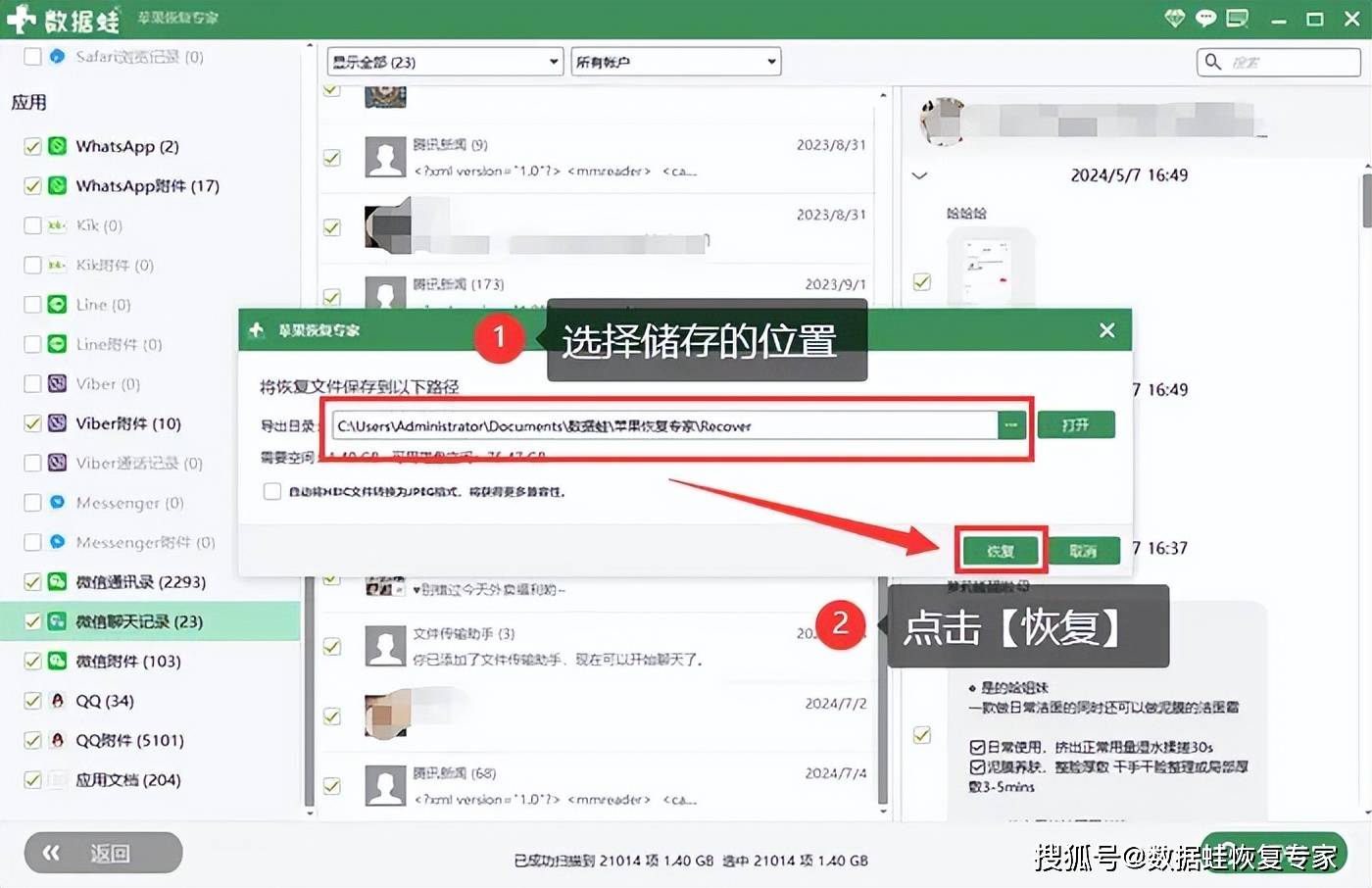Click the export path input field
The height and width of the screenshot is (888, 1372).
pos(665,425)
